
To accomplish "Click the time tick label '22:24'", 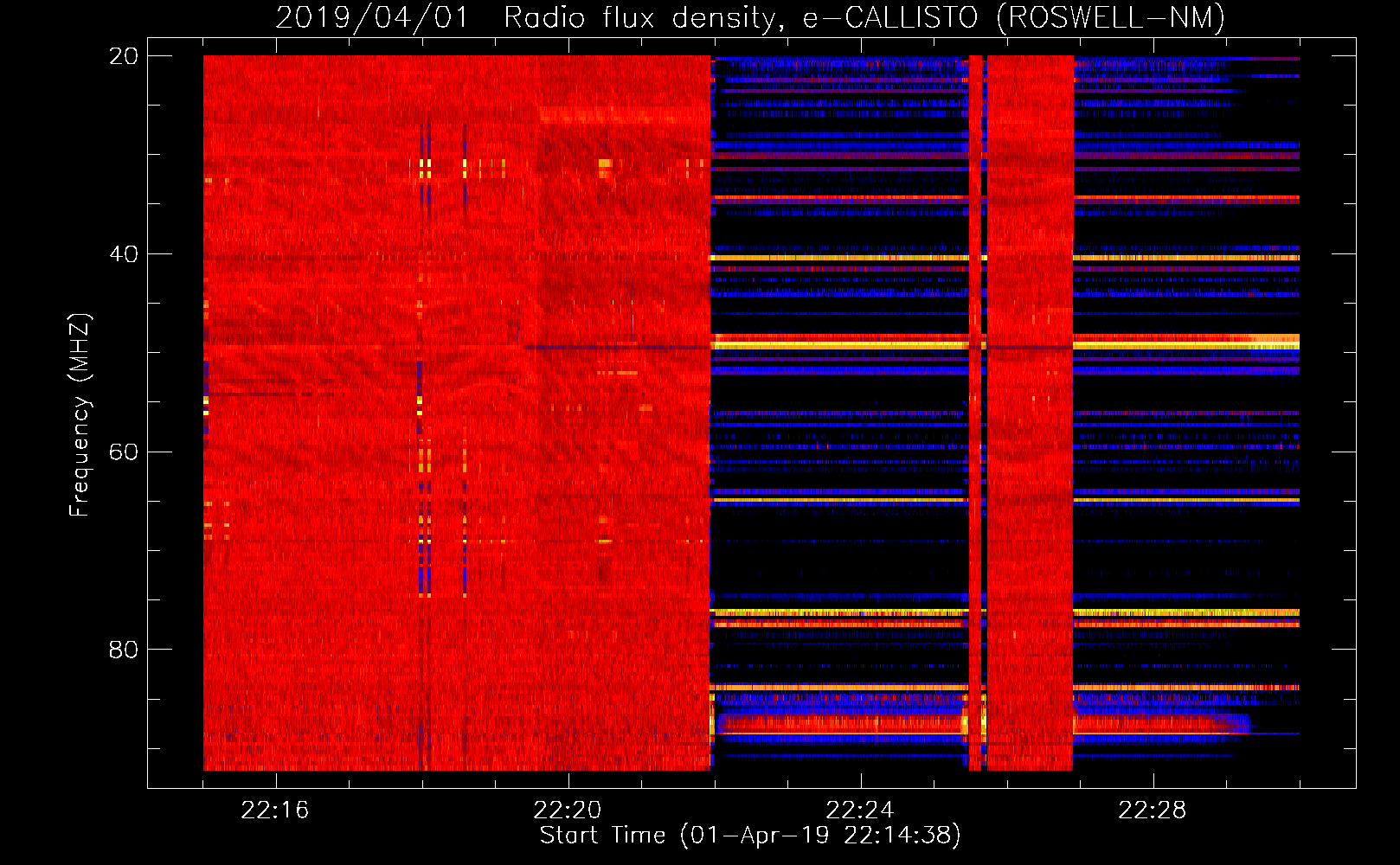I will tap(859, 811).
